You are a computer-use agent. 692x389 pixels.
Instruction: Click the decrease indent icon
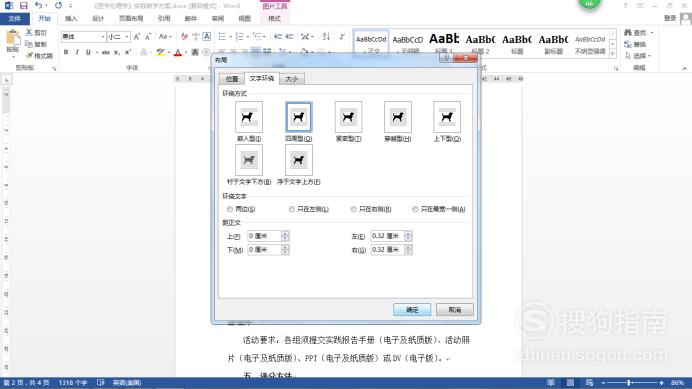click(x=278, y=37)
